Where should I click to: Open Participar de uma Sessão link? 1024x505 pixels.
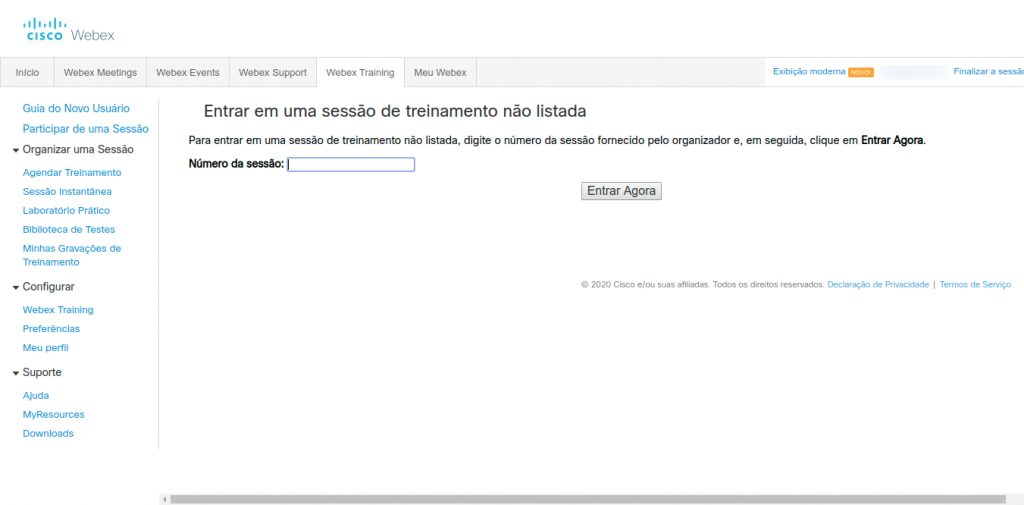(x=86, y=129)
